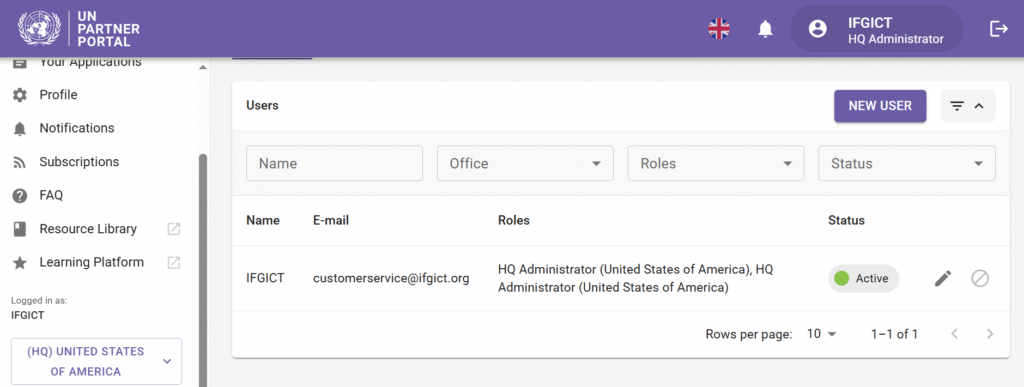Click the Name filter input field

334,163
